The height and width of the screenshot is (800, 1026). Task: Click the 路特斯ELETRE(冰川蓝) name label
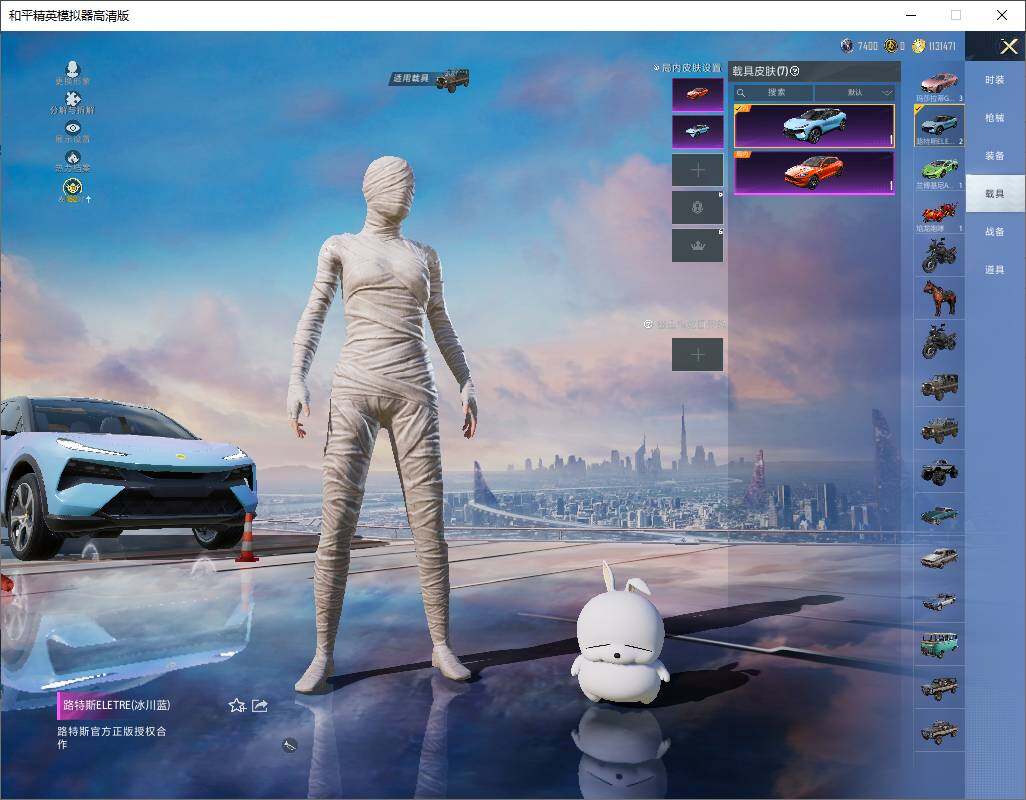tap(116, 705)
